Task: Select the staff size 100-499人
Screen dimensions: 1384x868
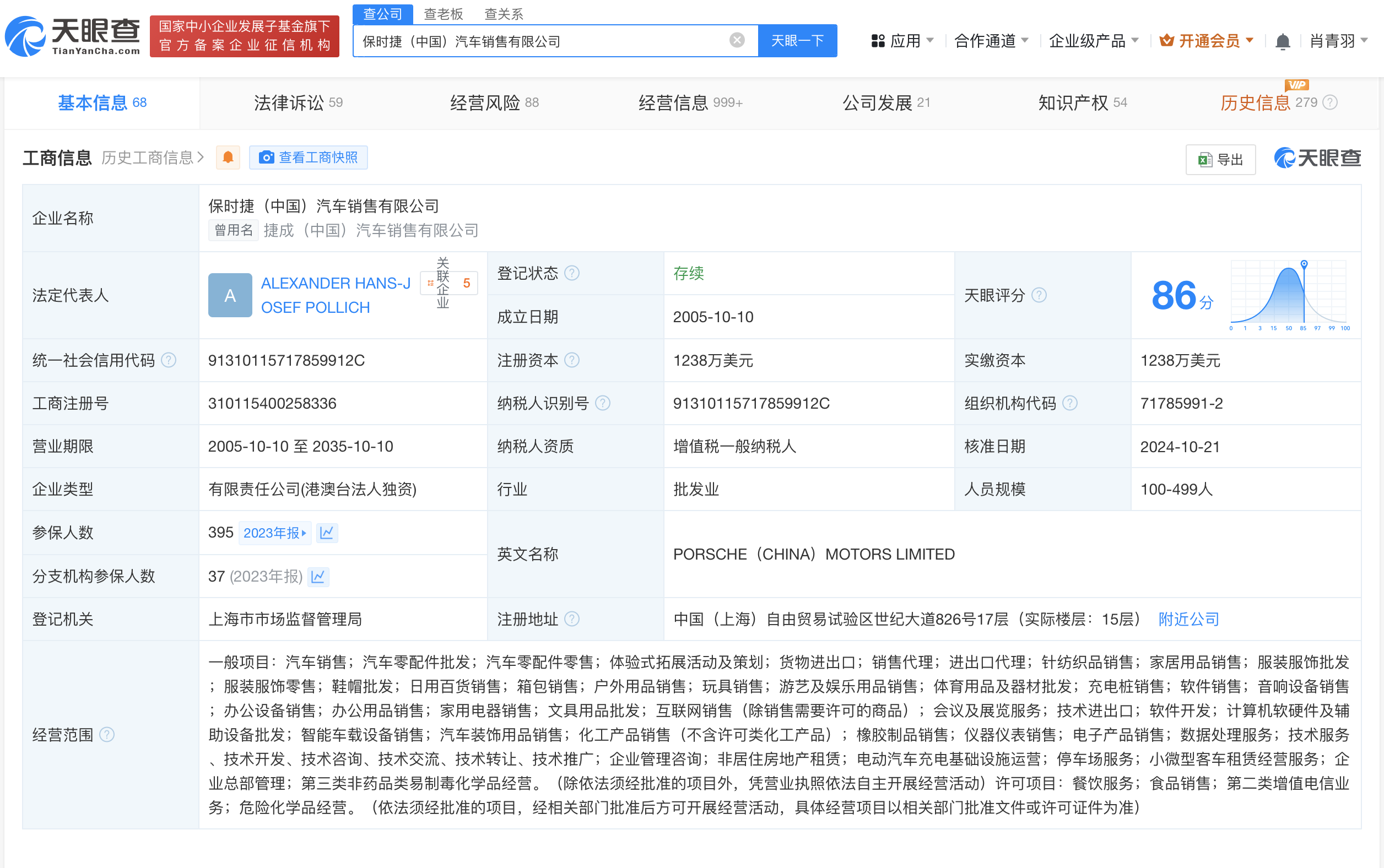Action: (1176, 489)
